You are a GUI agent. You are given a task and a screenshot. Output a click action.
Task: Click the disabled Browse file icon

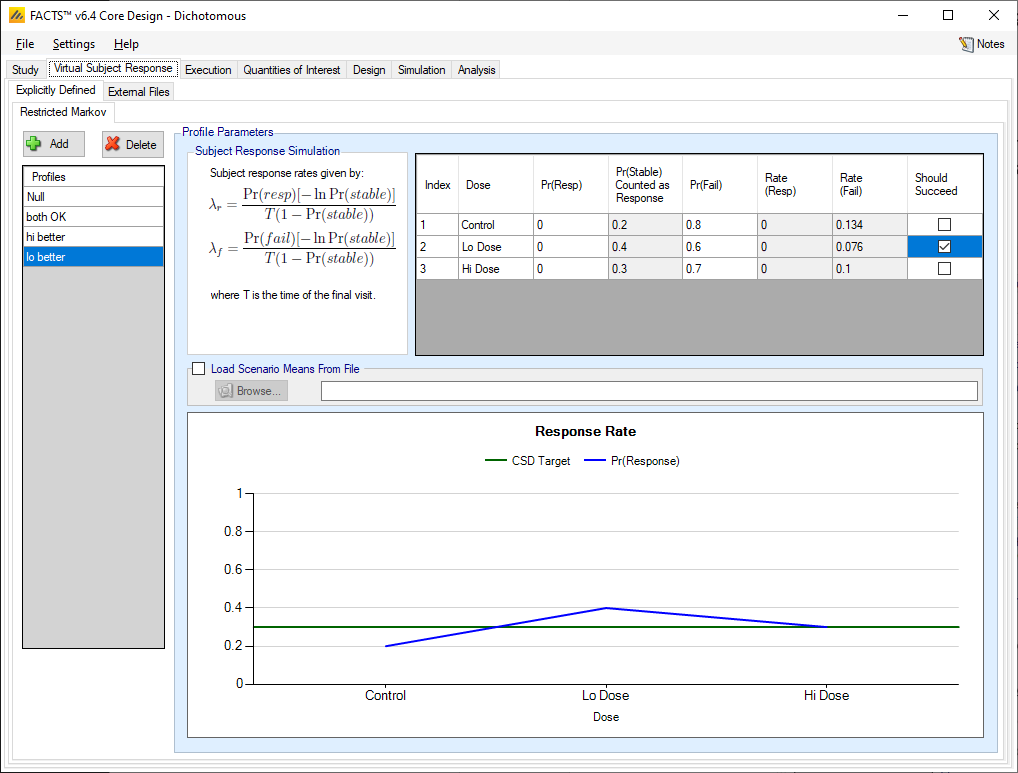click(x=225, y=391)
